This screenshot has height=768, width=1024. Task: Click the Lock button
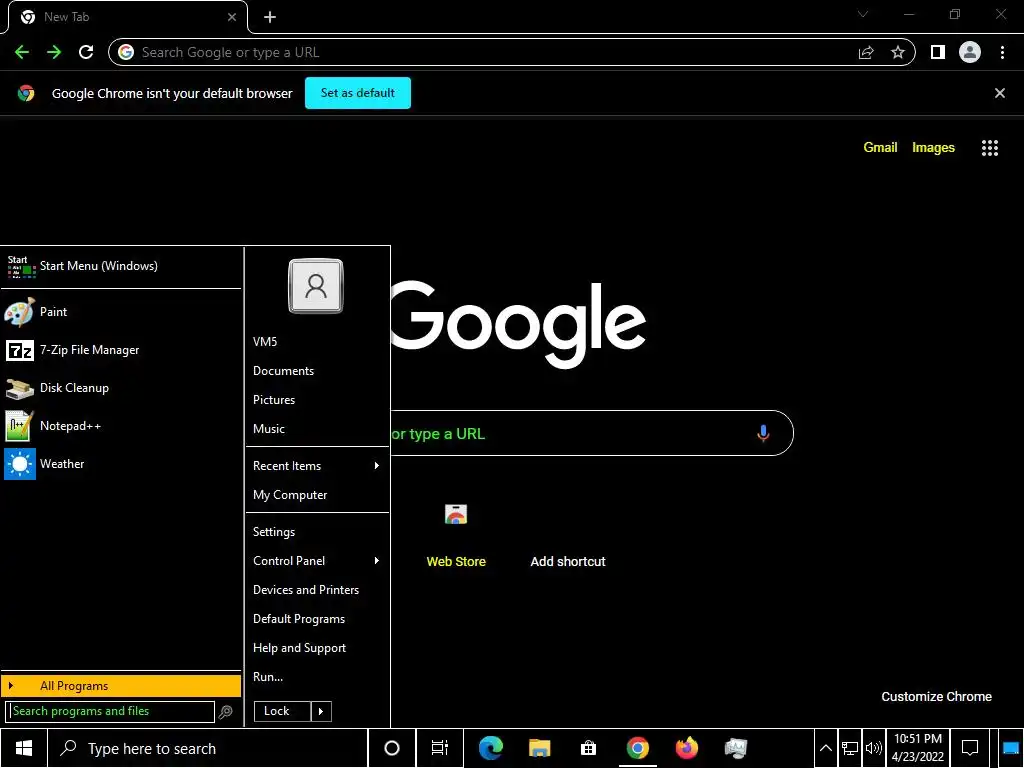tap(282, 711)
